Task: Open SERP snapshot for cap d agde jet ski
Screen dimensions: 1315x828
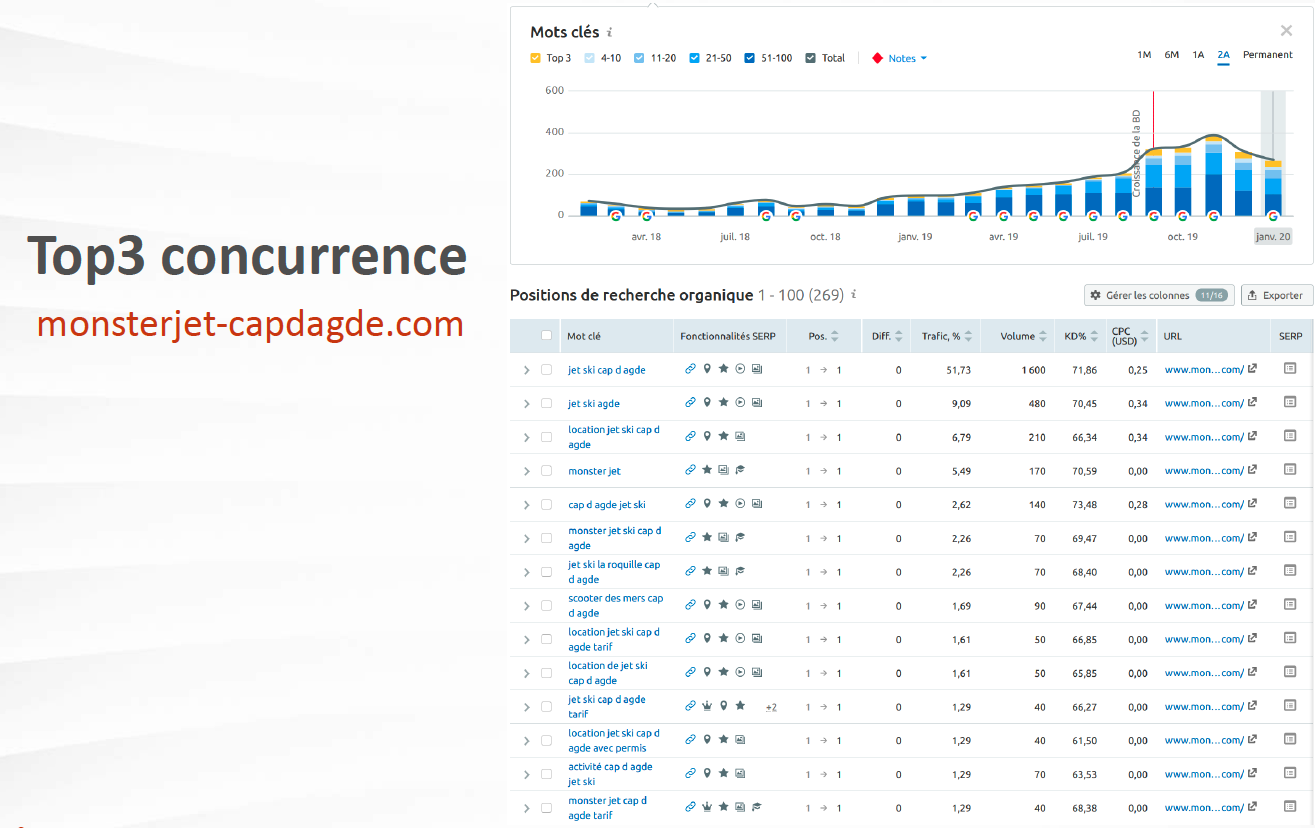Action: pos(1290,504)
